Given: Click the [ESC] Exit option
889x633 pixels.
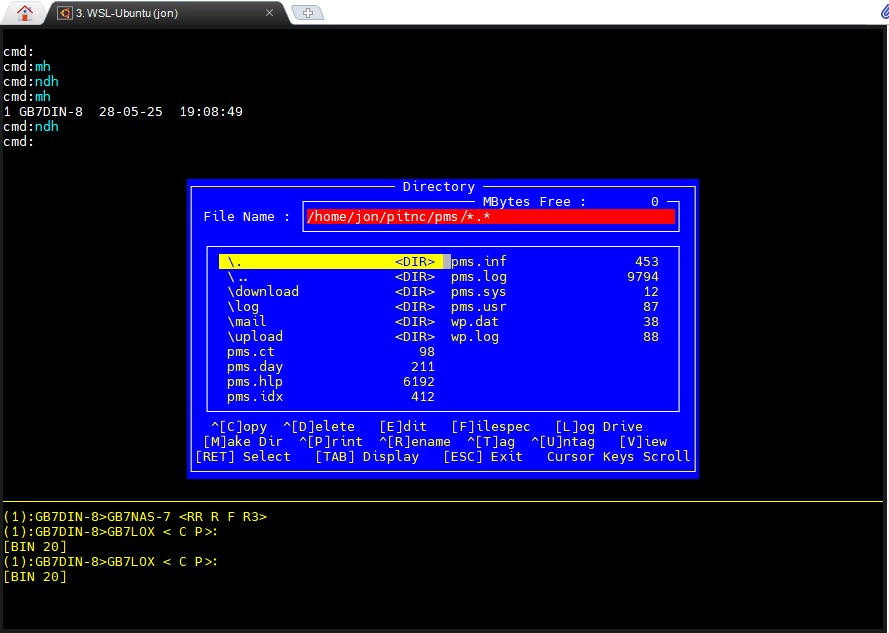Looking at the screenshot, I should click(x=483, y=457).
